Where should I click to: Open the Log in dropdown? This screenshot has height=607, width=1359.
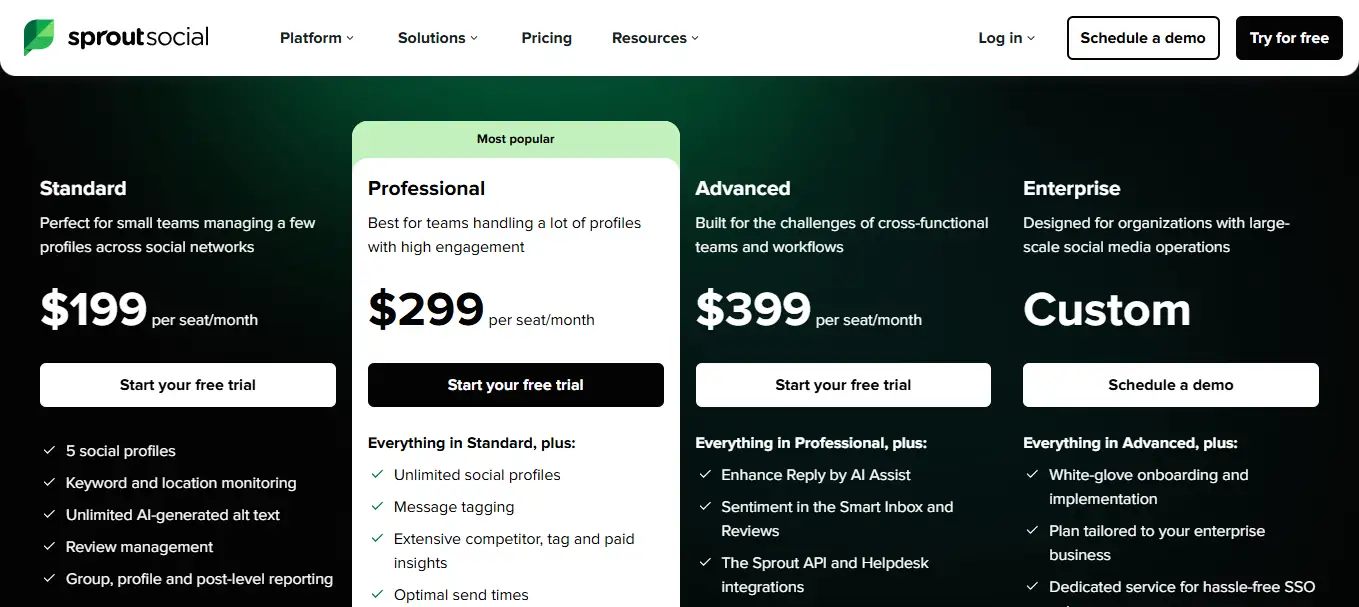coord(1006,38)
